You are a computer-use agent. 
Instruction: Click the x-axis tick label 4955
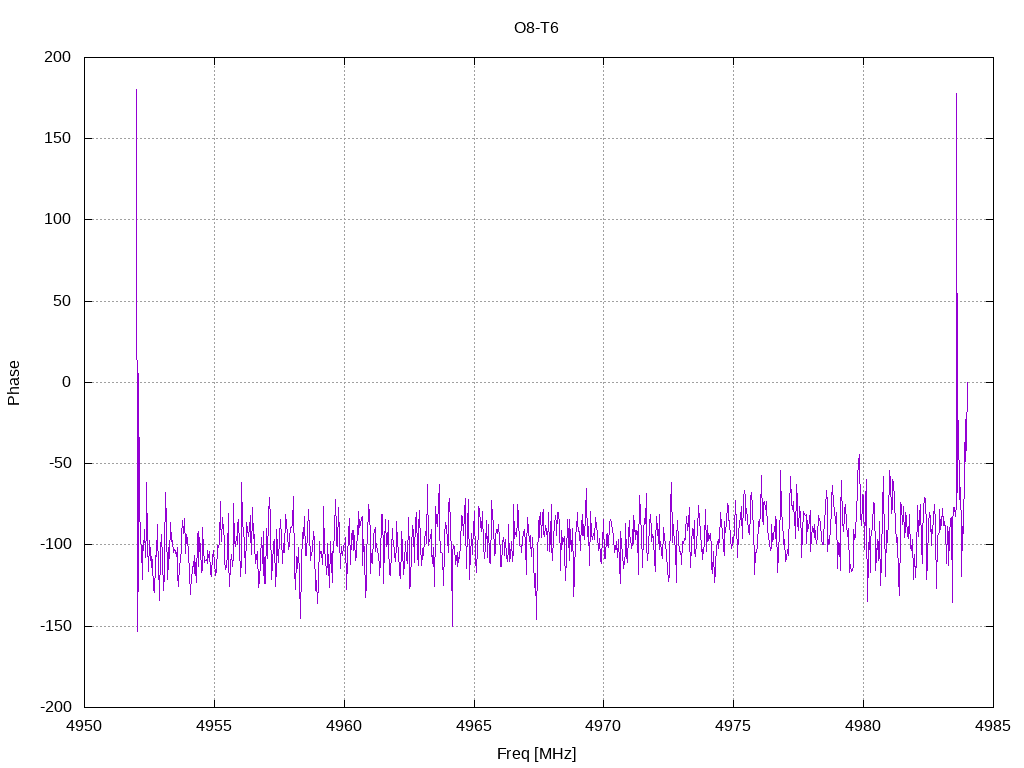pos(214,726)
